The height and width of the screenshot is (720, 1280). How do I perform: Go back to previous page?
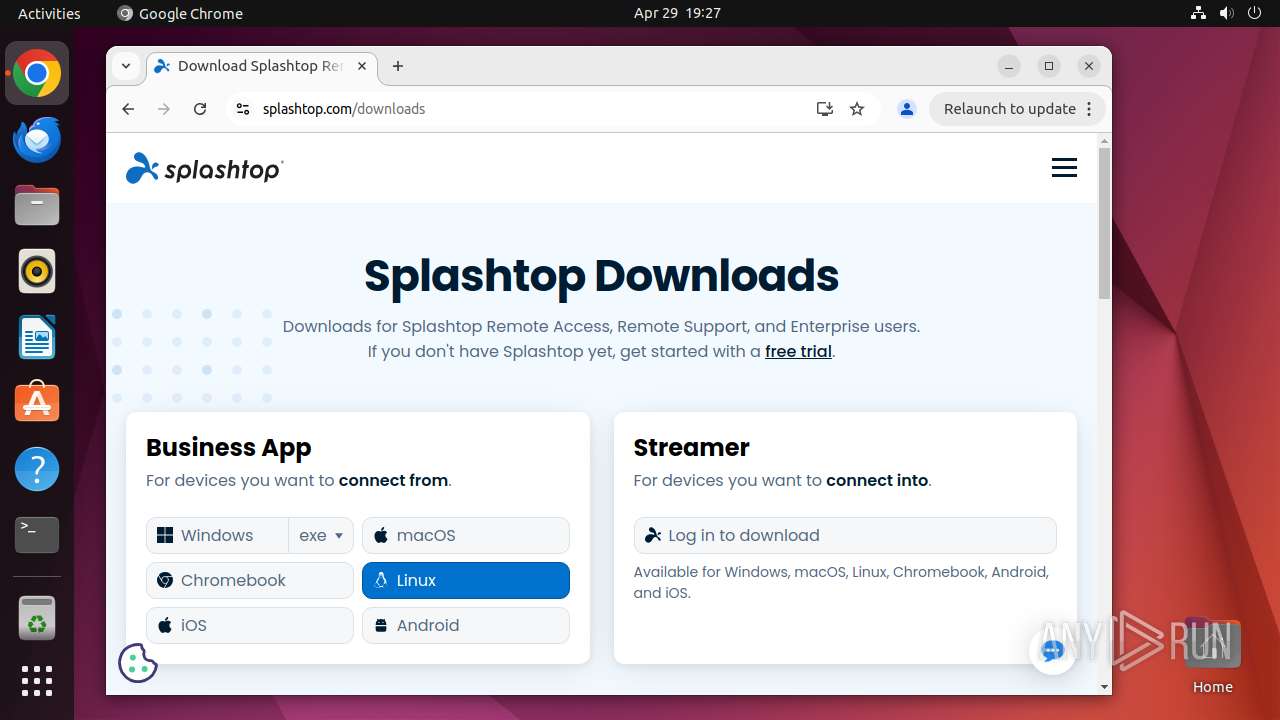[x=128, y=109]
